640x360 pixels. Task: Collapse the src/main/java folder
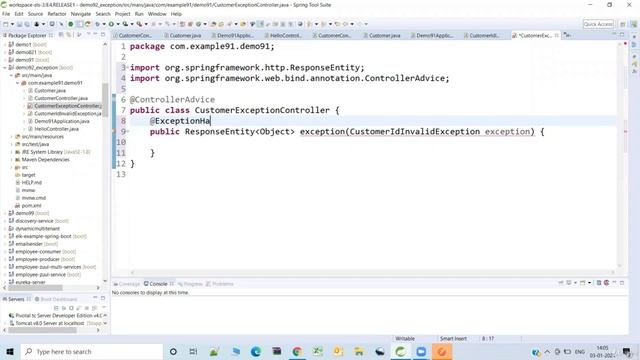[11, 76]
